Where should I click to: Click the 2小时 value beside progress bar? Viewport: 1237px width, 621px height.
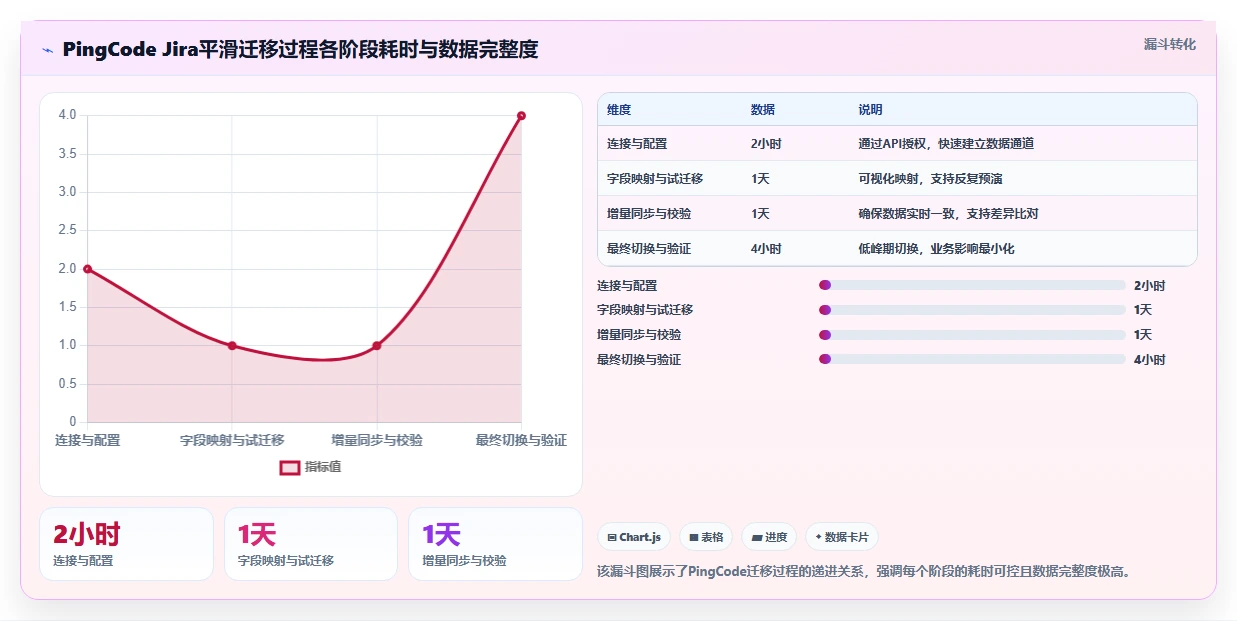tap(1149, 286)
